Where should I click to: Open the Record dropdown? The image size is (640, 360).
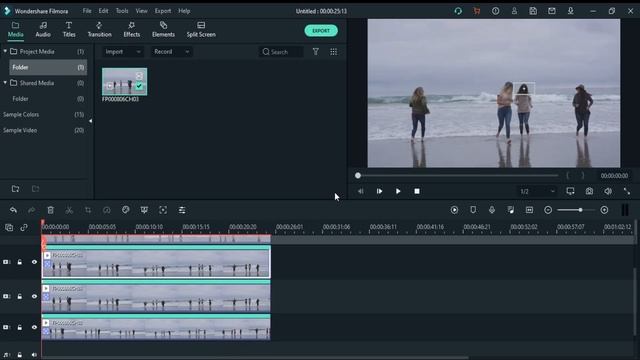click(171, 52)
